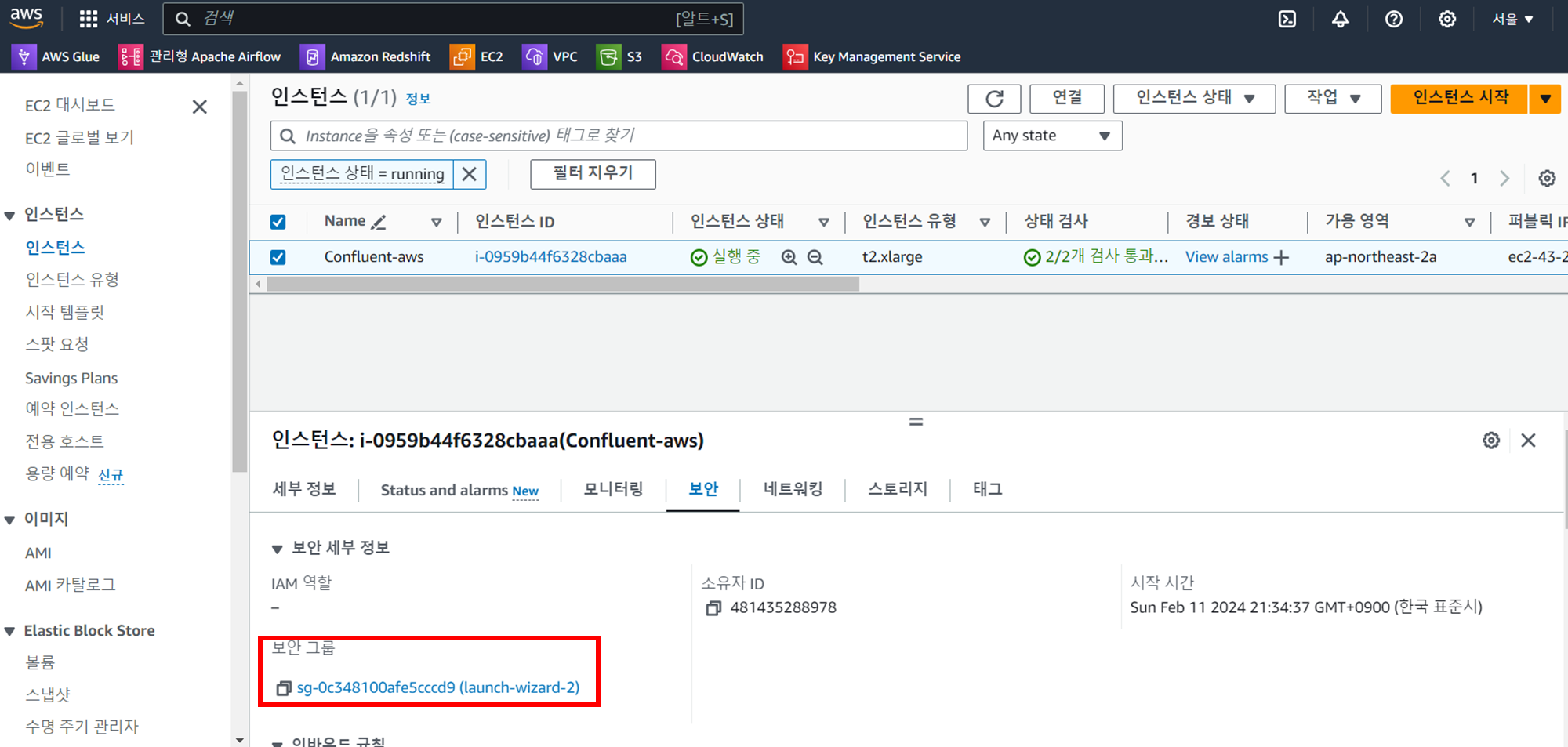The image size is (1568, 747).
Task: Copy the owner ID 481435288978
Action: point(713,608)
